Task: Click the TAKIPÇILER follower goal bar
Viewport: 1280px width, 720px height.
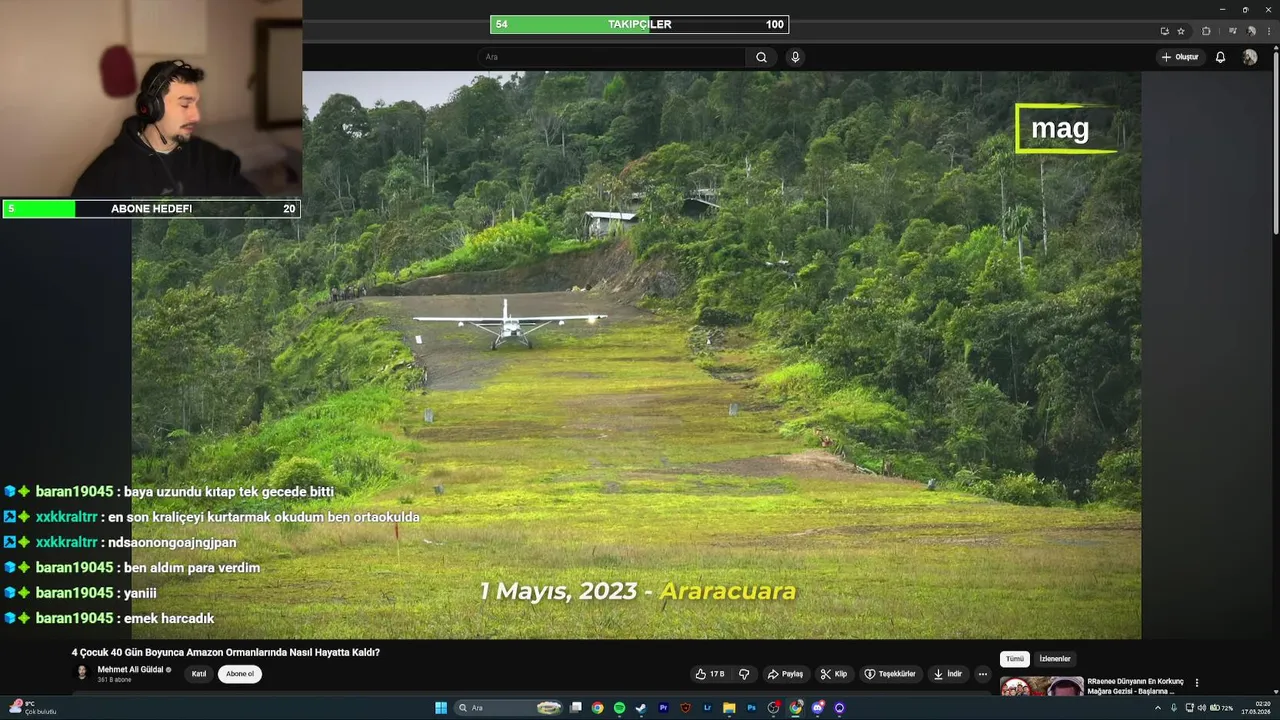Action: [x=639, y=24]
